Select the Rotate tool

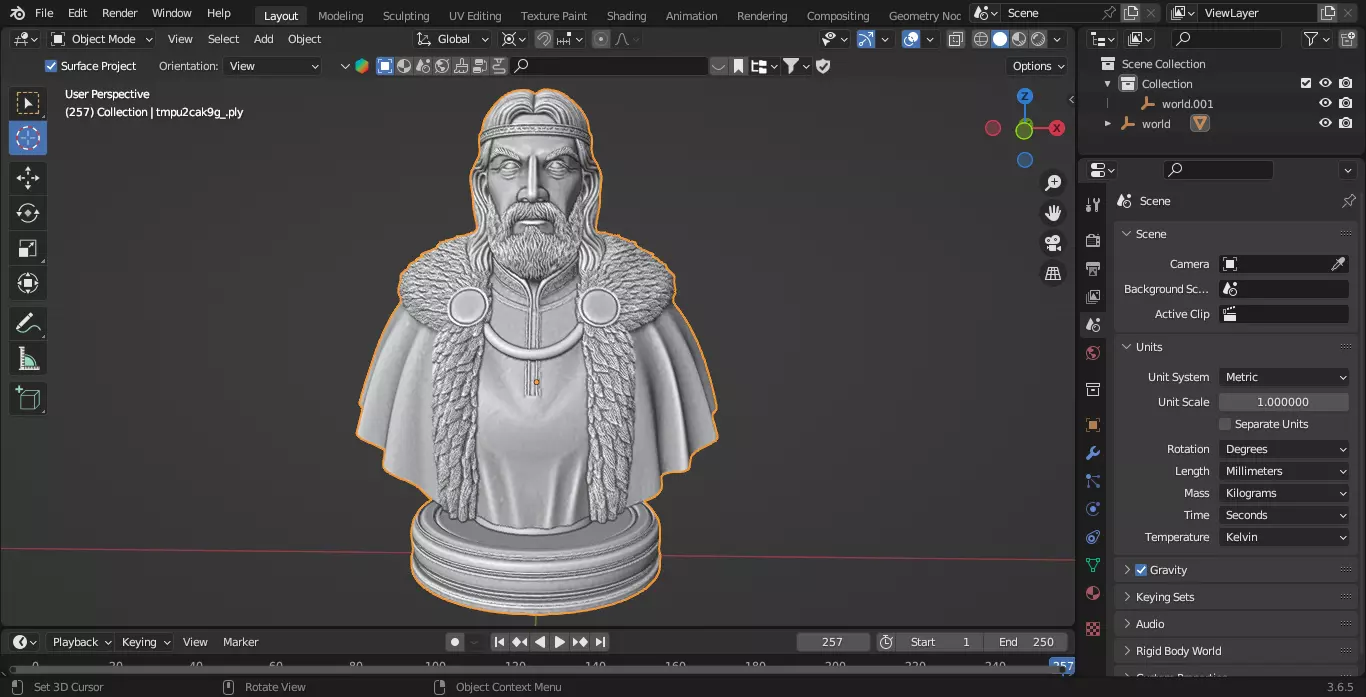tap(28, 213)
